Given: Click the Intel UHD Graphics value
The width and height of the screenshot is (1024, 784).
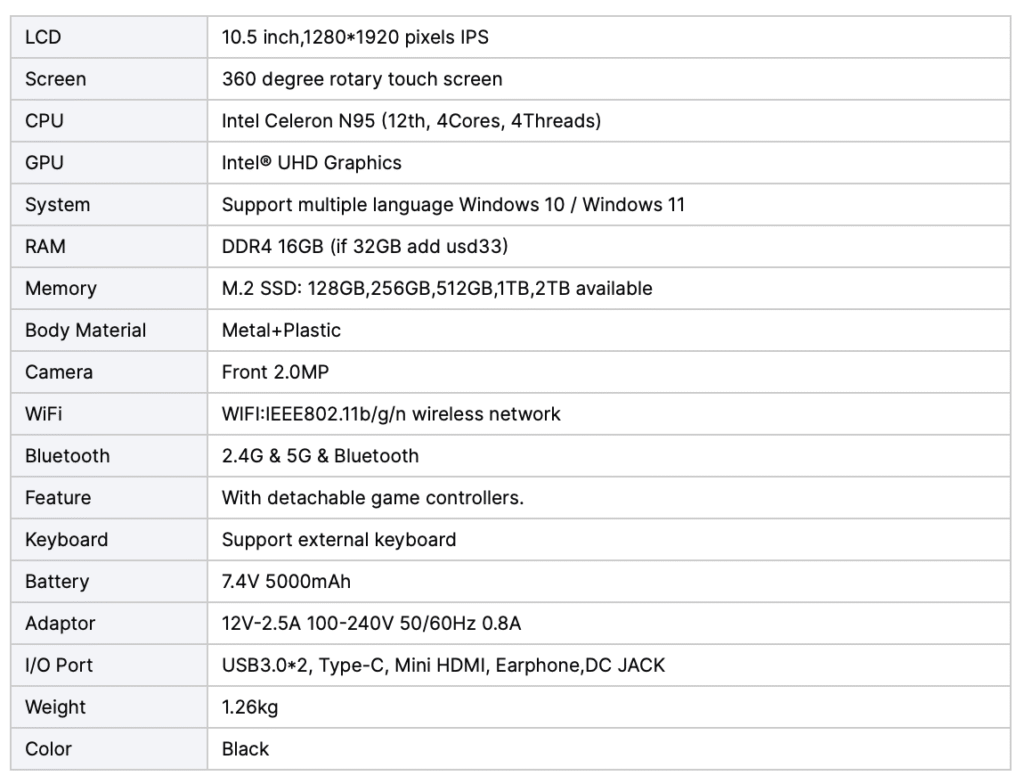Looking at the screenshot, I should click(x=311, y=163).
